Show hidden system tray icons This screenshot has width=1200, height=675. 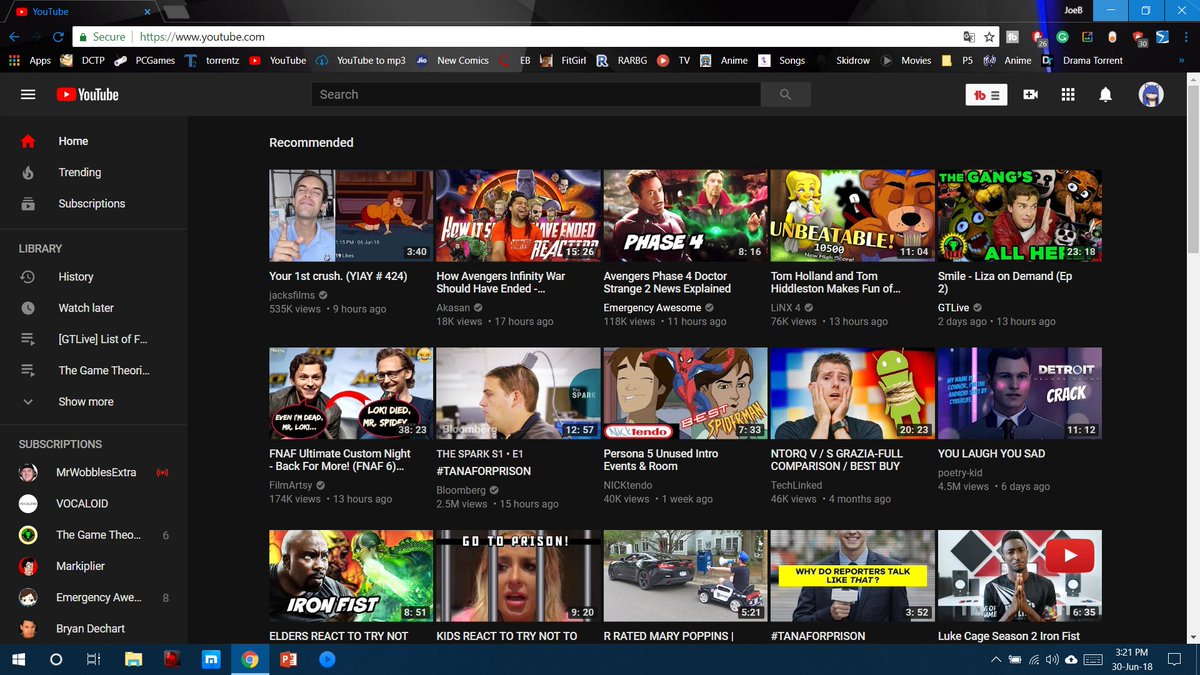pyautogui.click(x=995, y=660)
